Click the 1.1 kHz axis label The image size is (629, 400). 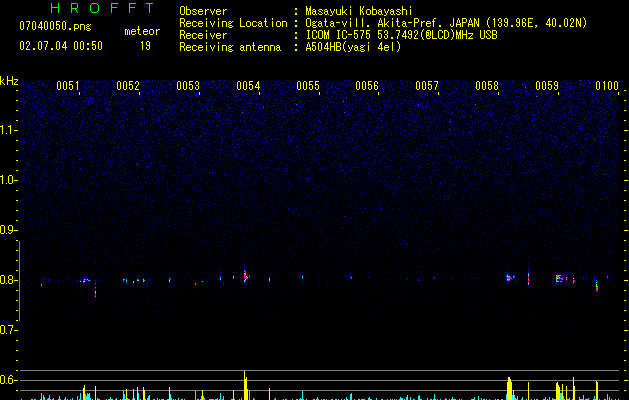pos(9,130)
